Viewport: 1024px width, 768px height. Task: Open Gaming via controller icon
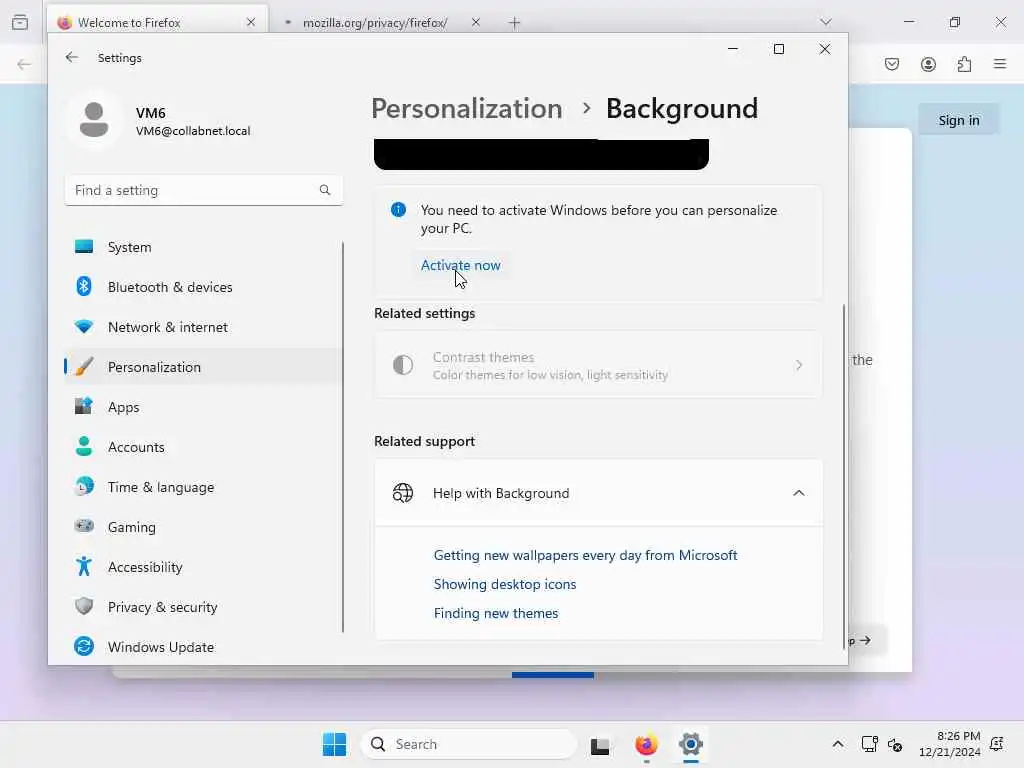[84, 526]
